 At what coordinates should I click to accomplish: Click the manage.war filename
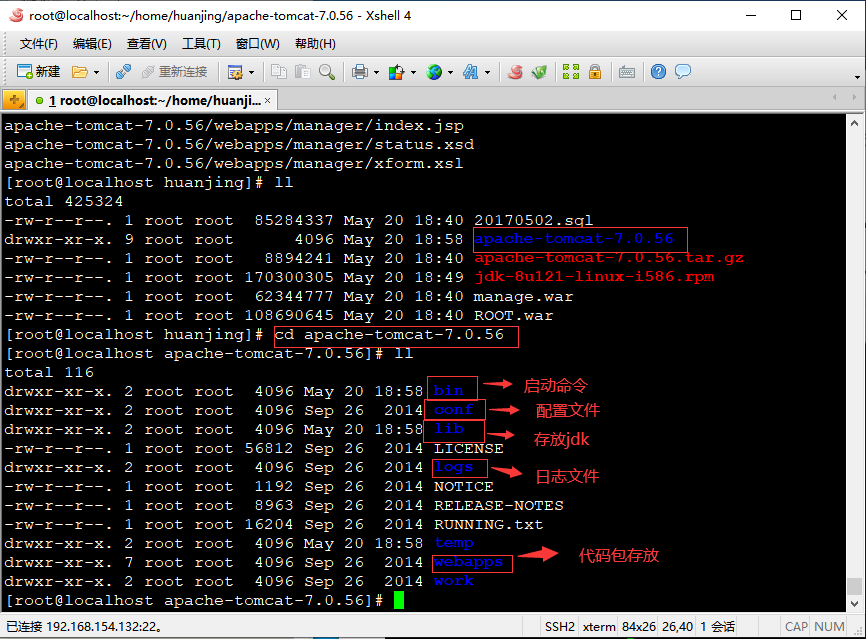click(523, 297)
